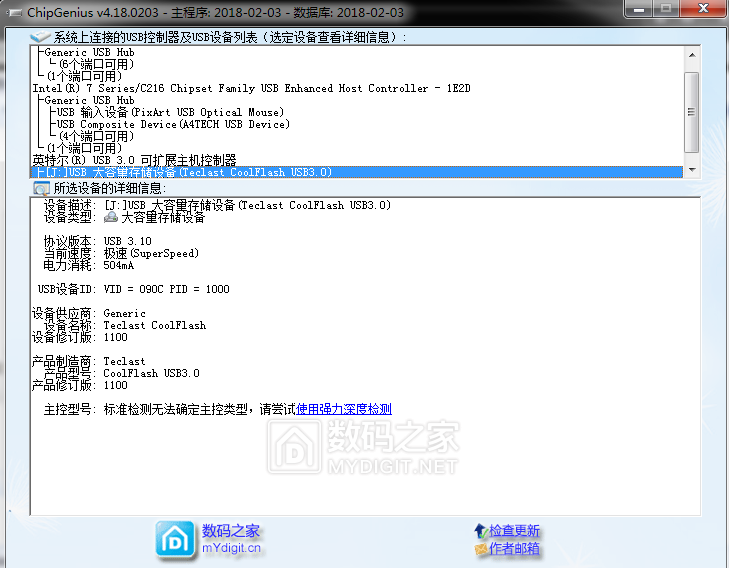Click the USB device list header icon
Viewport: 729px width, 568px height.
point(41,37)
